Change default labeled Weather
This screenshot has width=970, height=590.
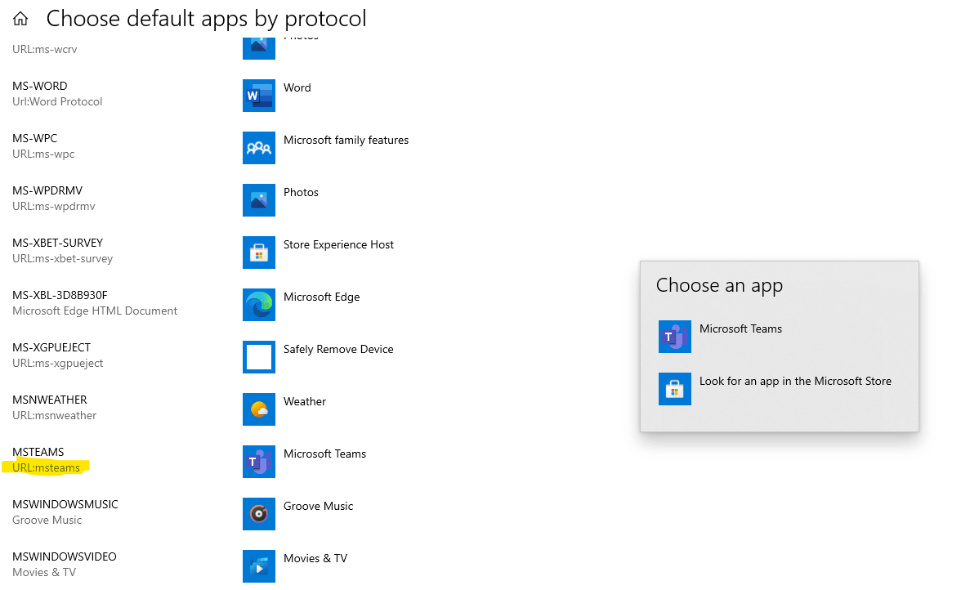pos(304,401)
